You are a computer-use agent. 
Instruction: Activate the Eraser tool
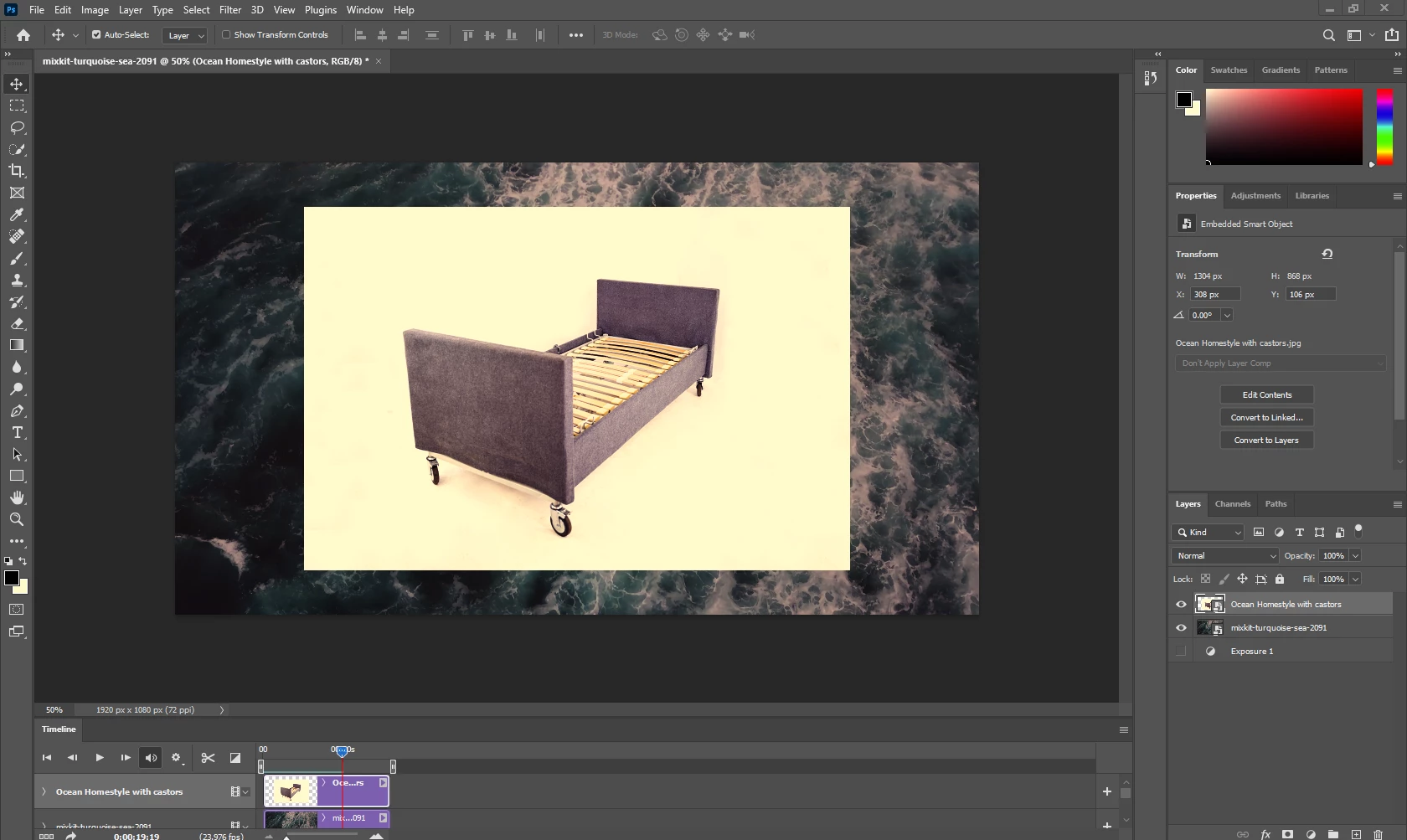(17, 323)
